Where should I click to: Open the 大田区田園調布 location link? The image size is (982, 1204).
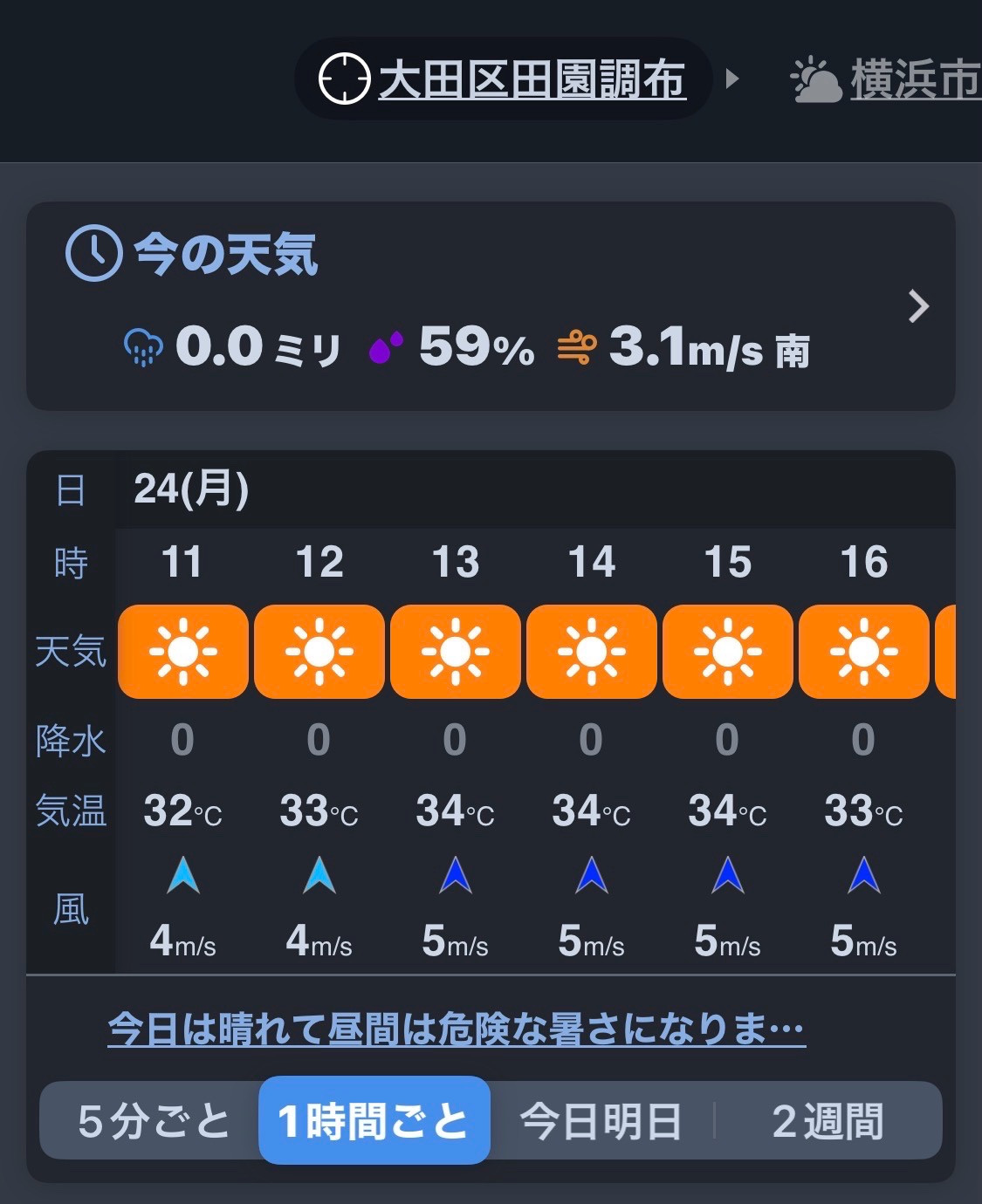532,80
